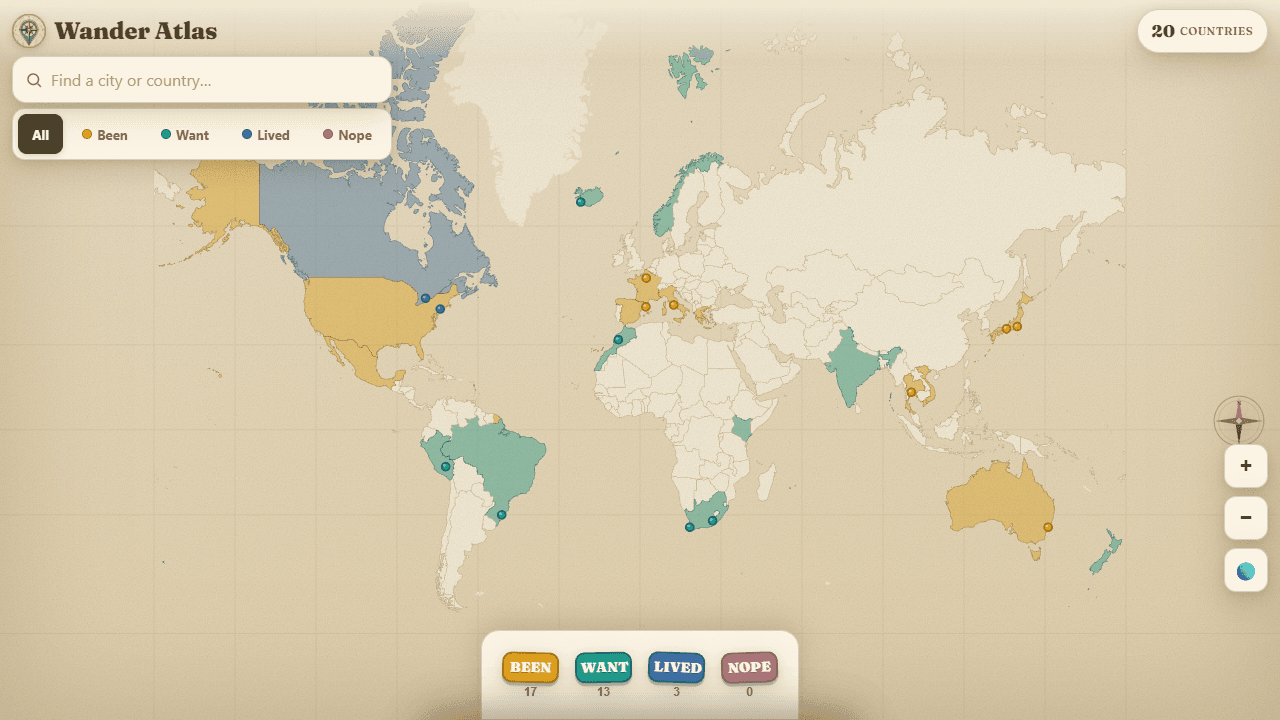Click the eastern orange pin in Japan

1017,326
